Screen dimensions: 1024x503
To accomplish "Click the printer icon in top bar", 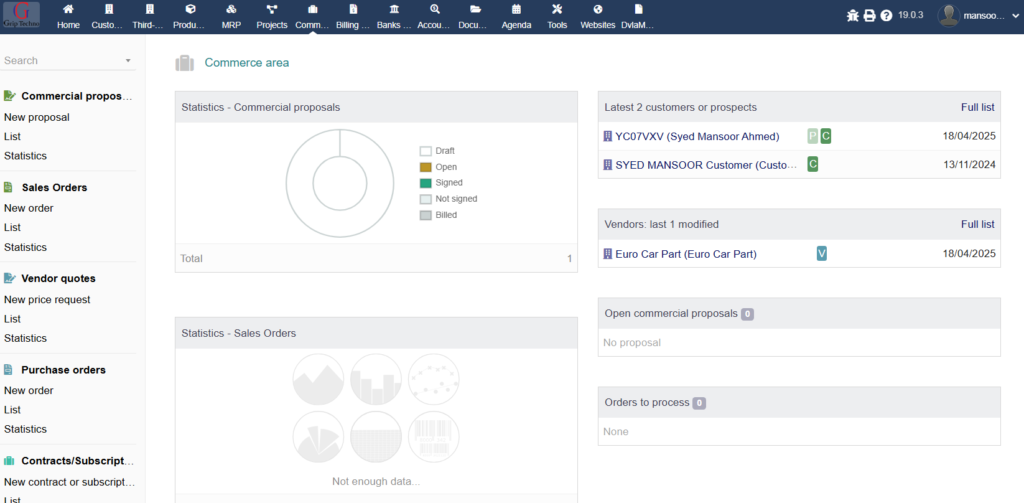I will (869, 16).
